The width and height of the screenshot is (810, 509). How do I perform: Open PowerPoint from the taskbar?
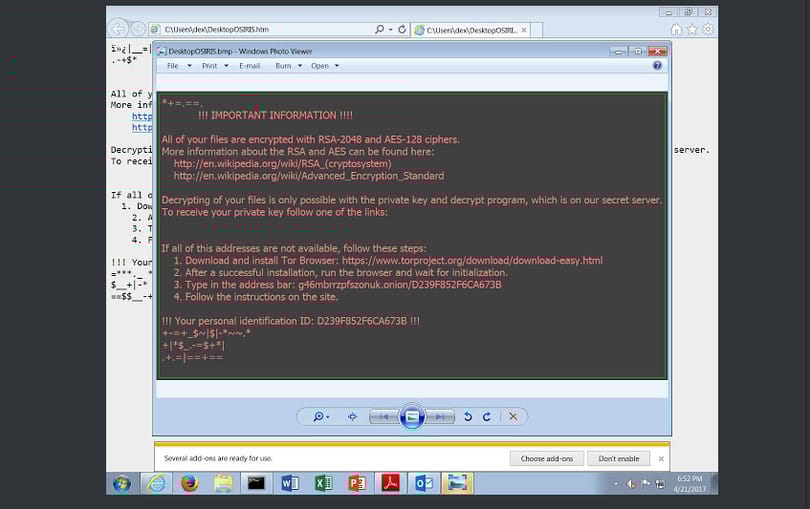(357, 484)
